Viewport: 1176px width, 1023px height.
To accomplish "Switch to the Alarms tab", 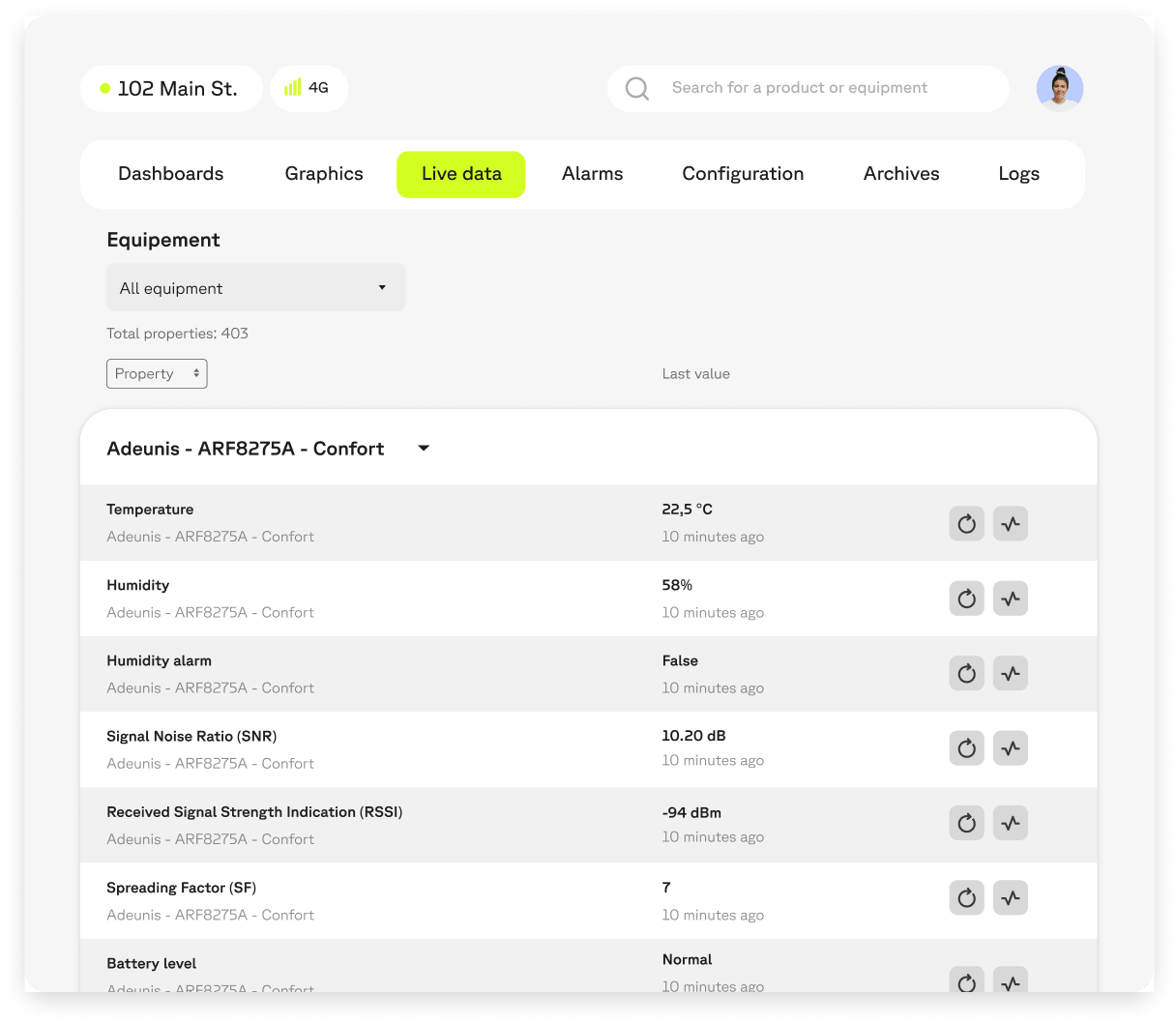I will pyautogui.click(x=592, y=174).
